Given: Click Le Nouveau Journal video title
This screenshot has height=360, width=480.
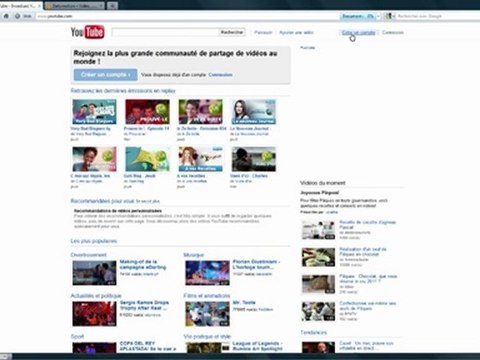Looking at the screenshot, I should click(250, 128).
